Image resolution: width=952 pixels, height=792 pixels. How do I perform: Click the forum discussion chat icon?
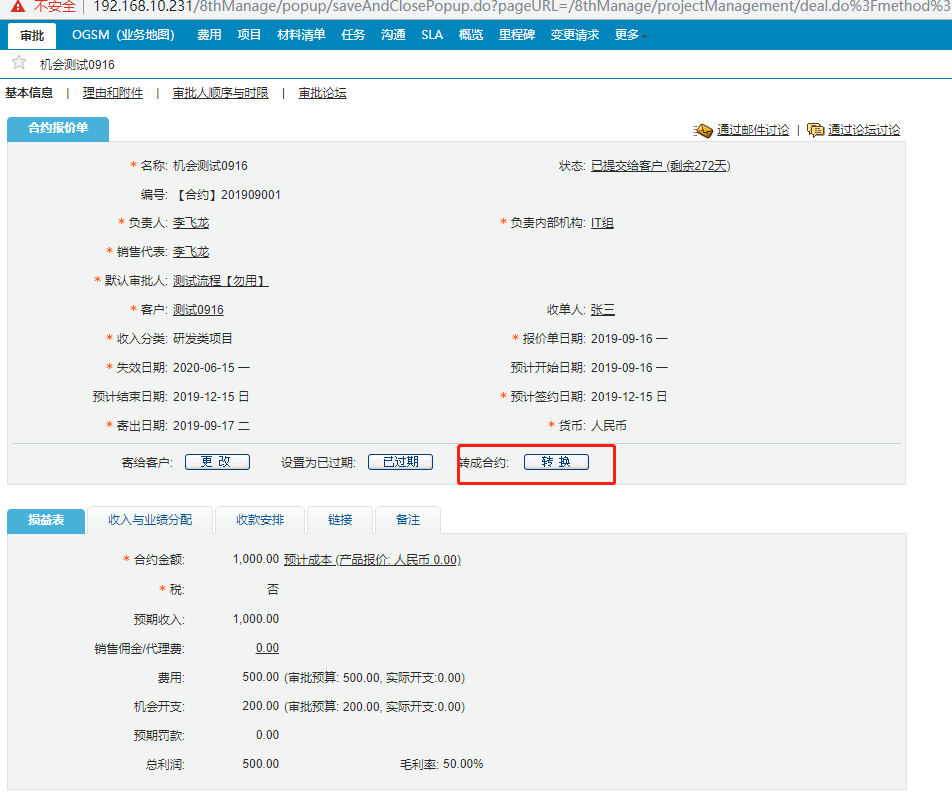coord(815,130)
